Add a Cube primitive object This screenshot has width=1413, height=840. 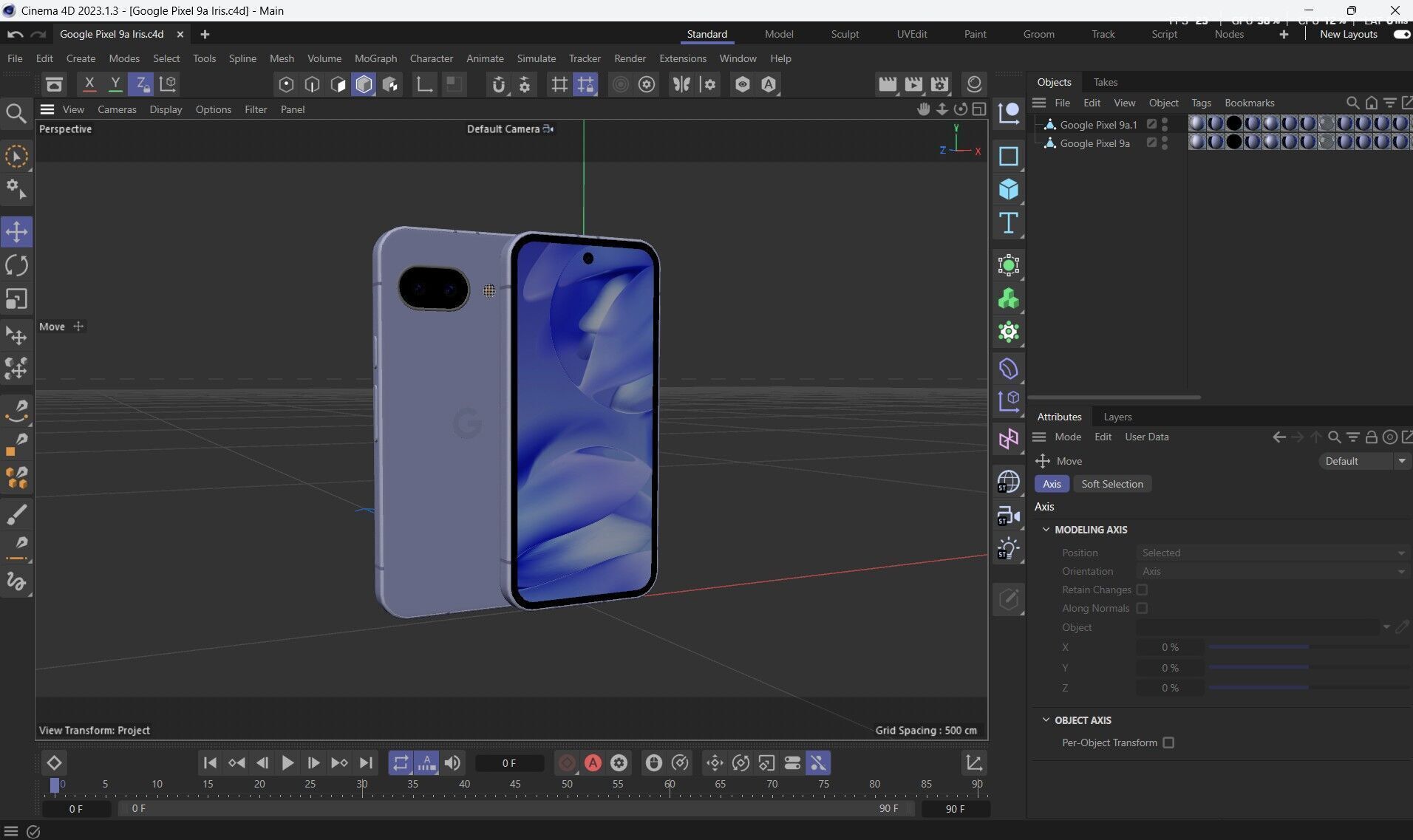[x=1009, y=190]
